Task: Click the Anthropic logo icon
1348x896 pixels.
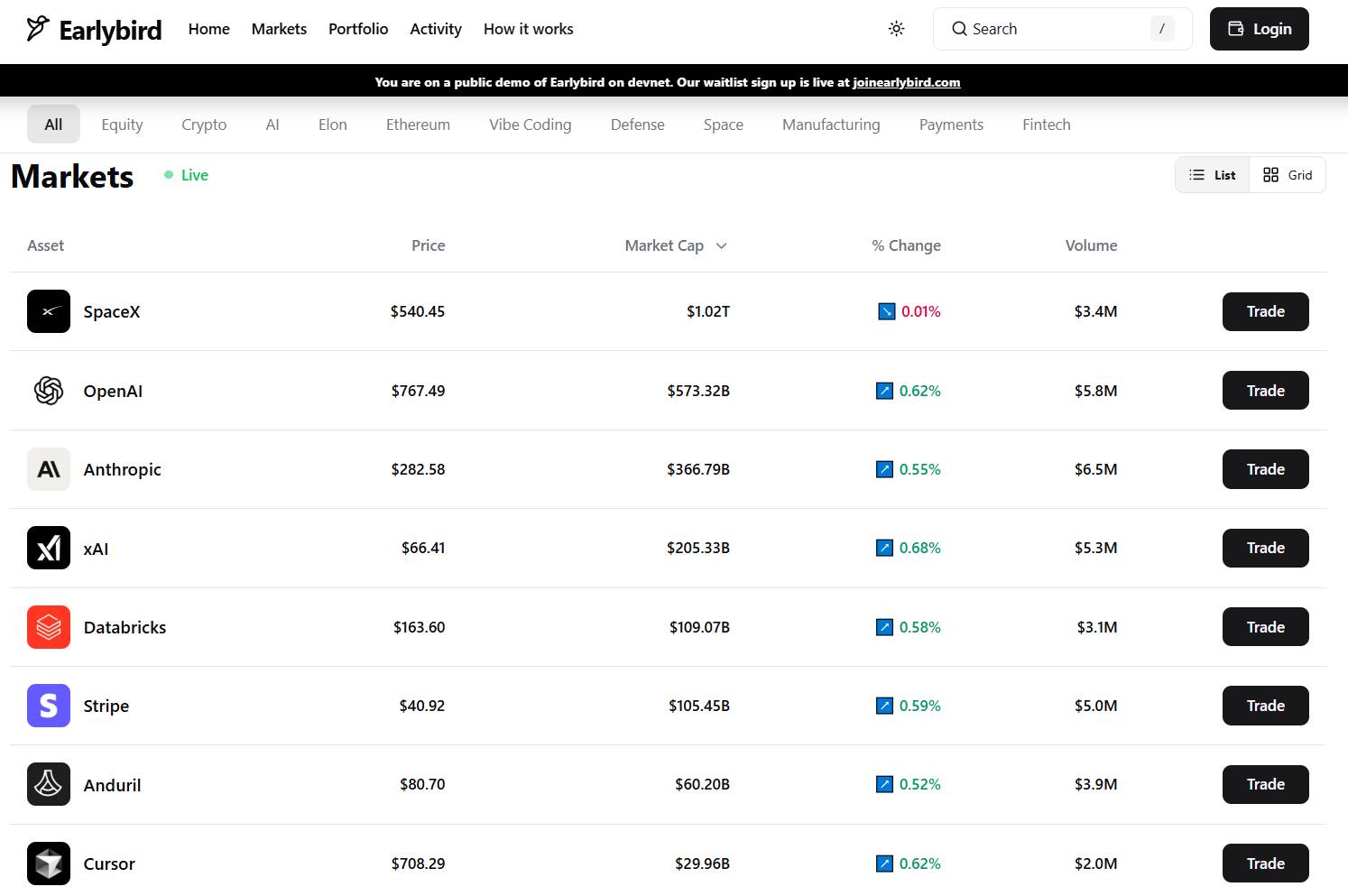Action: 49,469
